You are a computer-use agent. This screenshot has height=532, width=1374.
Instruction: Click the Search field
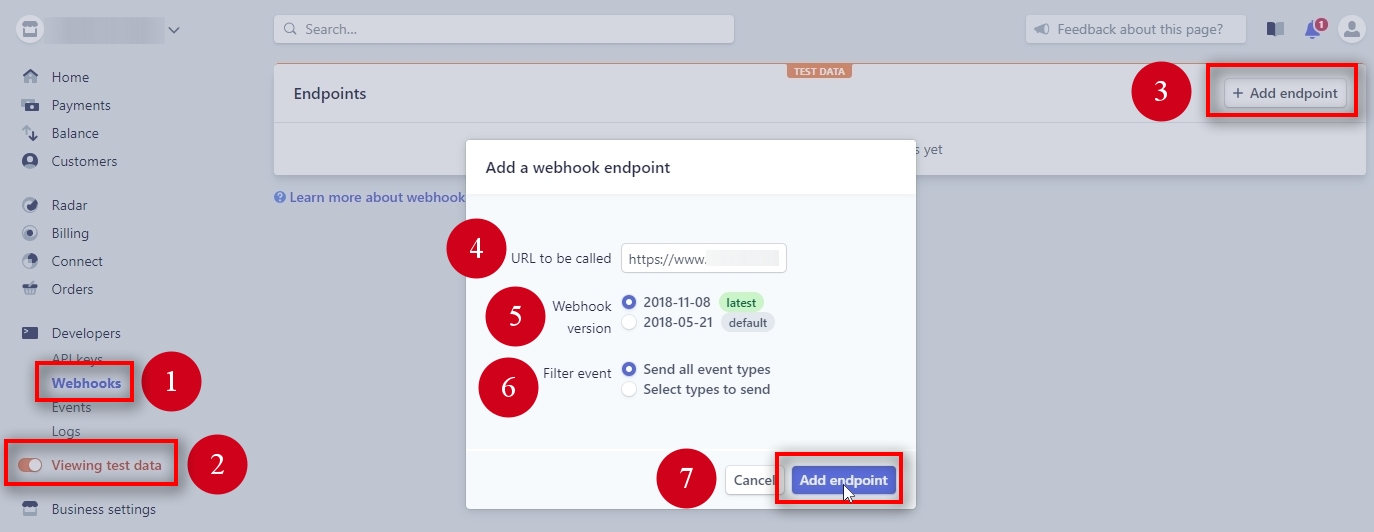click(504, 29)
